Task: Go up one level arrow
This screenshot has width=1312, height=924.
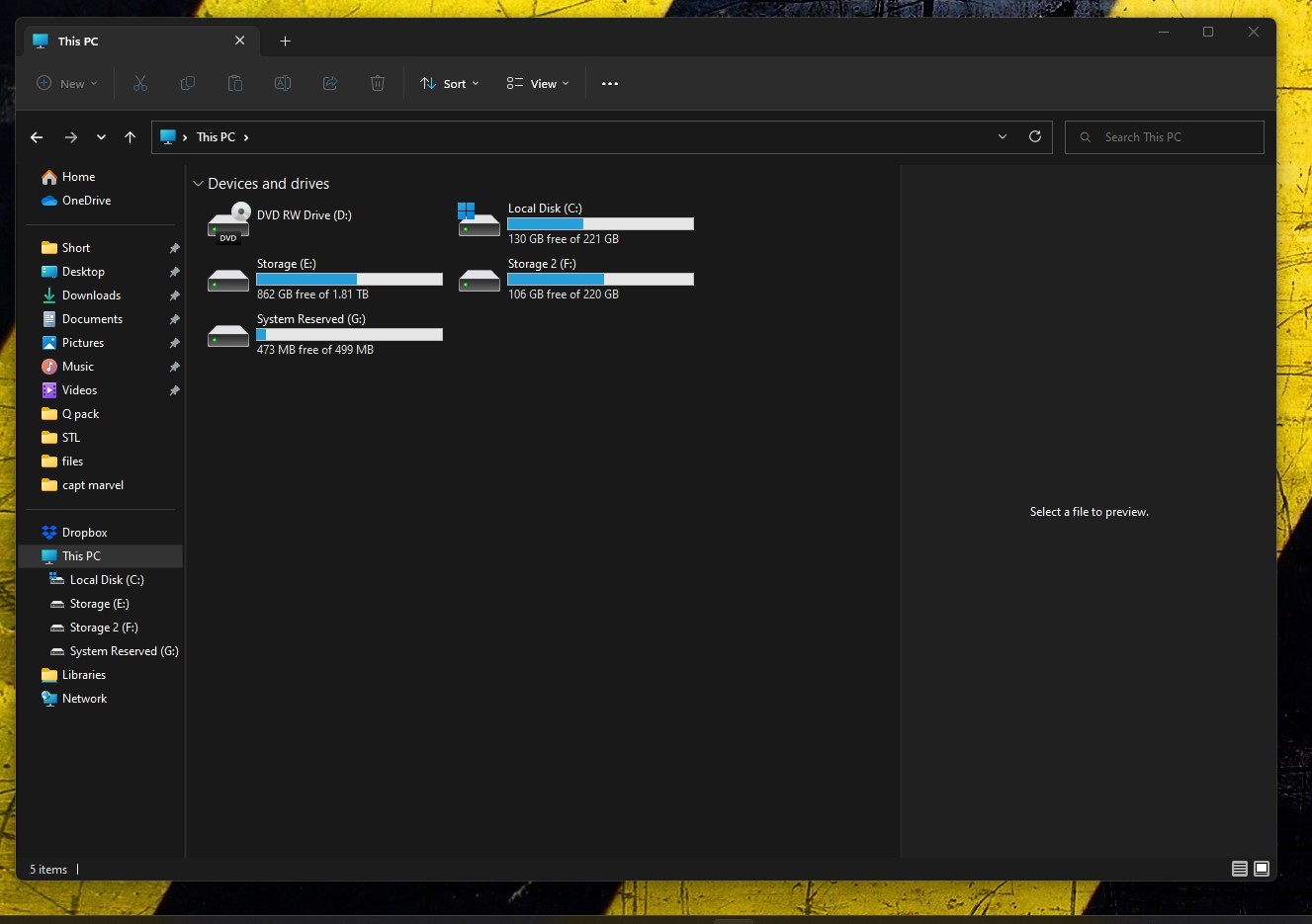Action: 130,137
